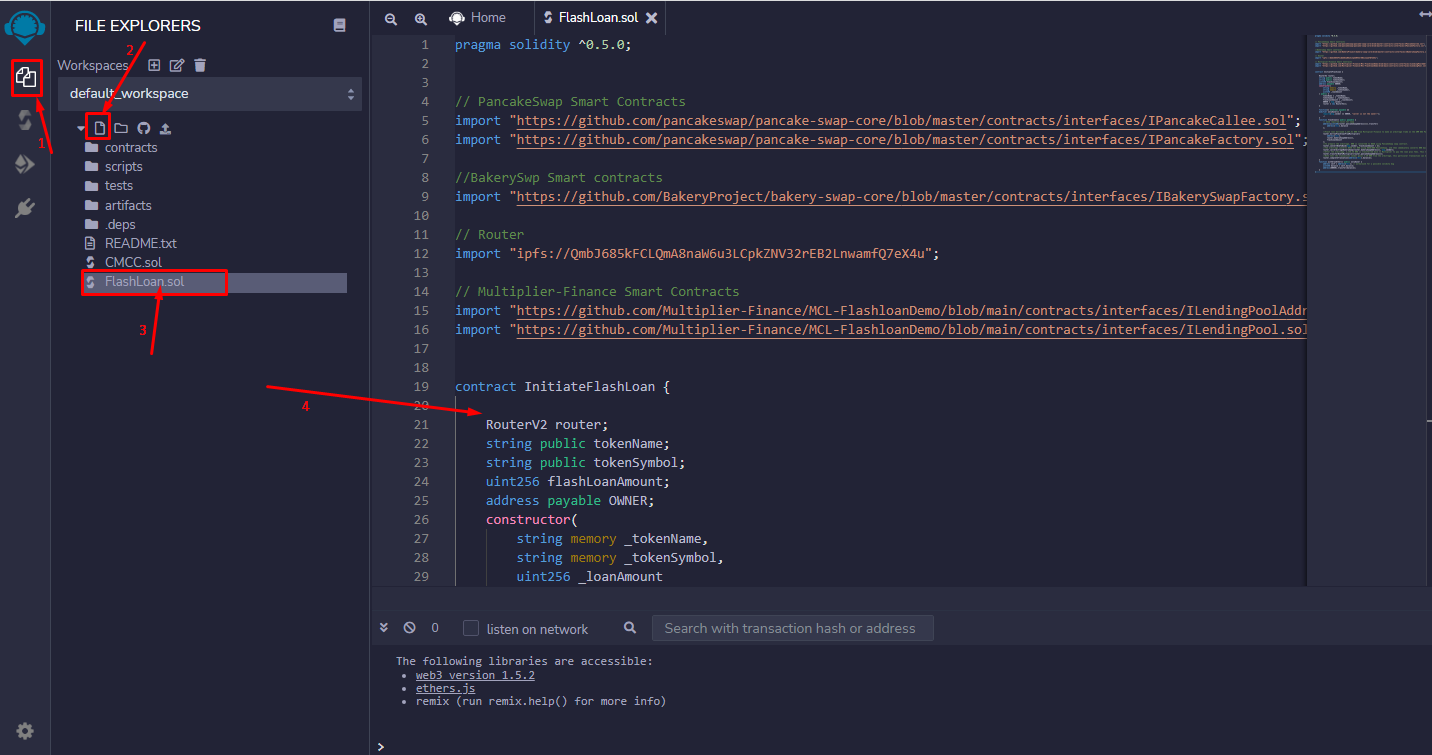Close the FlashLoan.sol tab
This screenshot has width=1432, height=755.
point(652,18)
